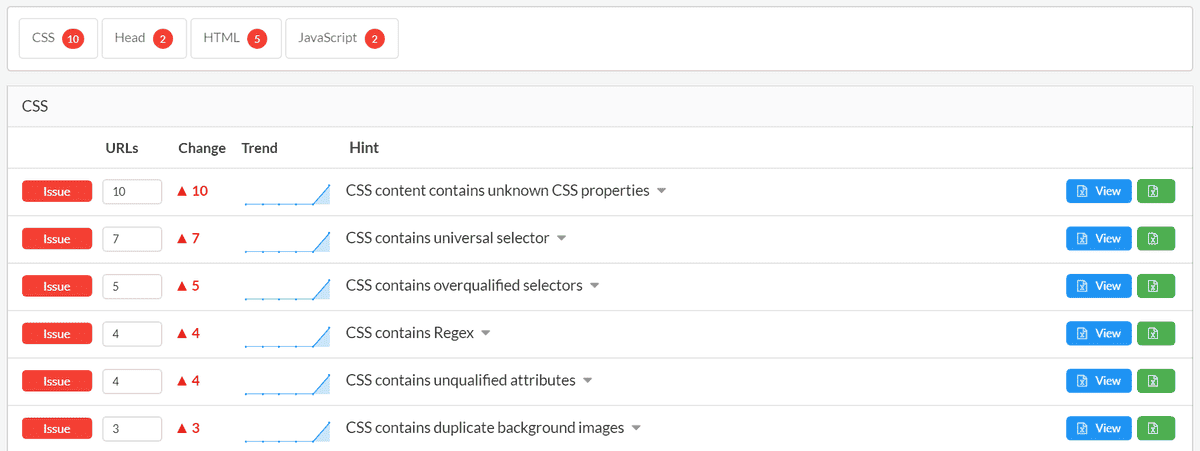The height and width of the screenshot is (451, 1200).
Task: Expand the overqualified selectors hint
Action: tap(594, 286)
